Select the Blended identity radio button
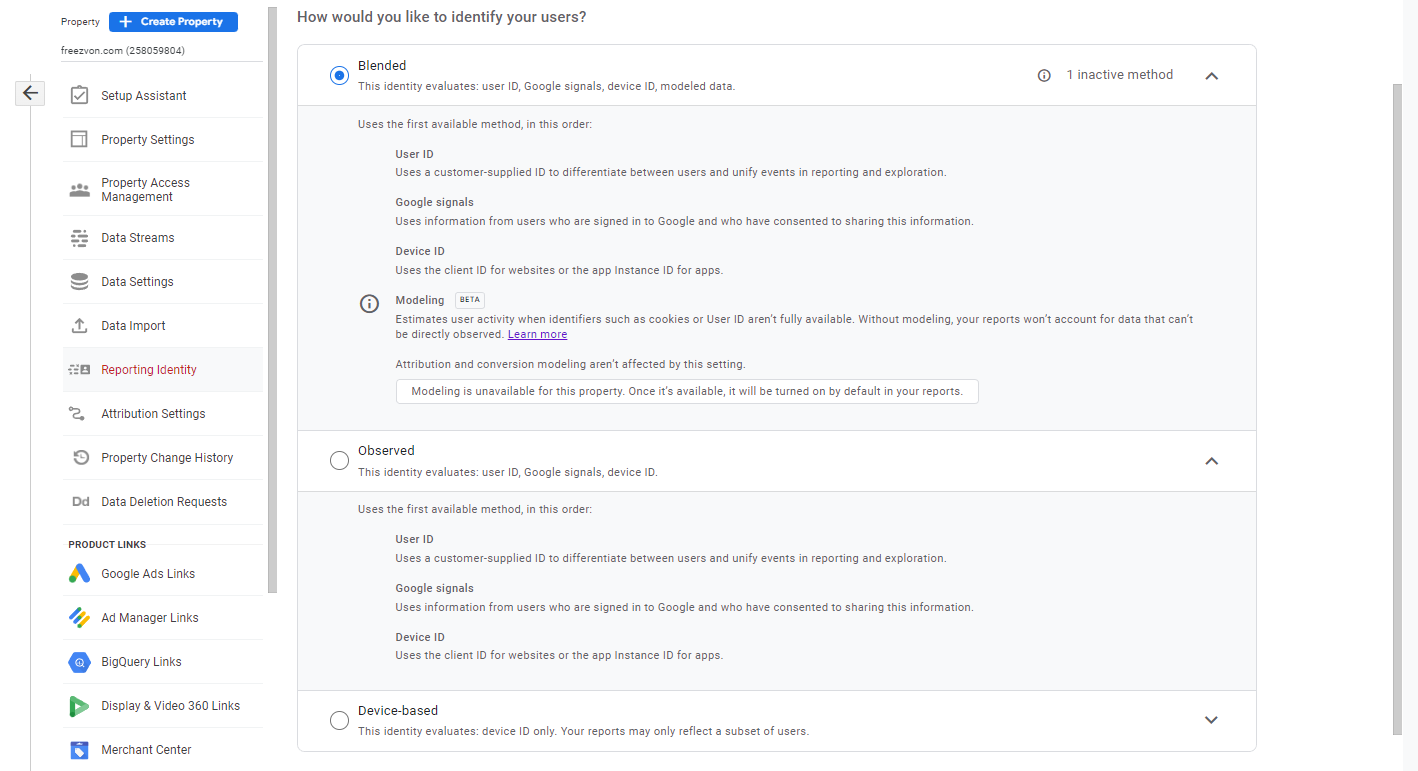1418x771 pixels. (340, 75)
